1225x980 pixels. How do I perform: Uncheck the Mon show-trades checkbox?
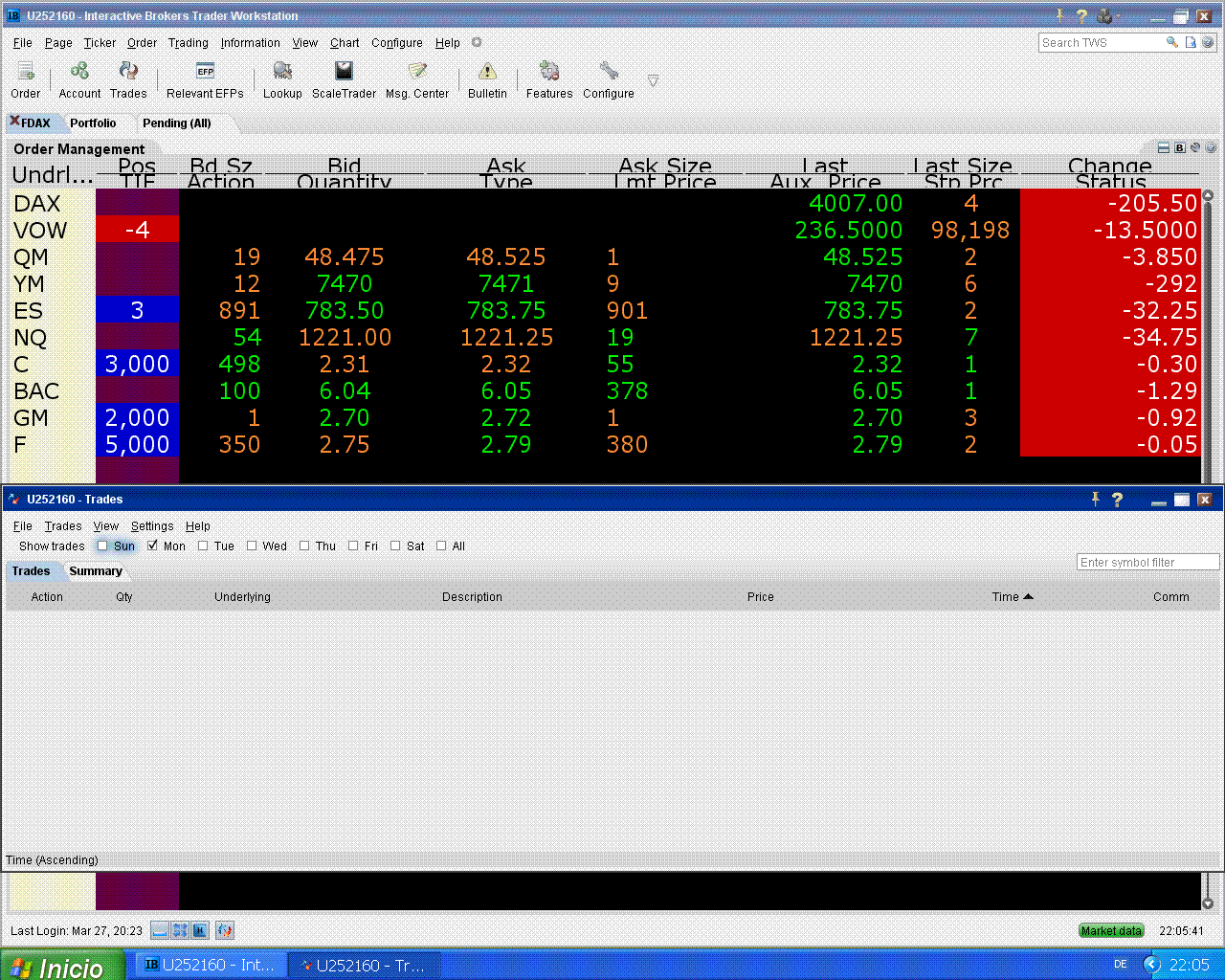pyautogui.click(x=152, y=546)
